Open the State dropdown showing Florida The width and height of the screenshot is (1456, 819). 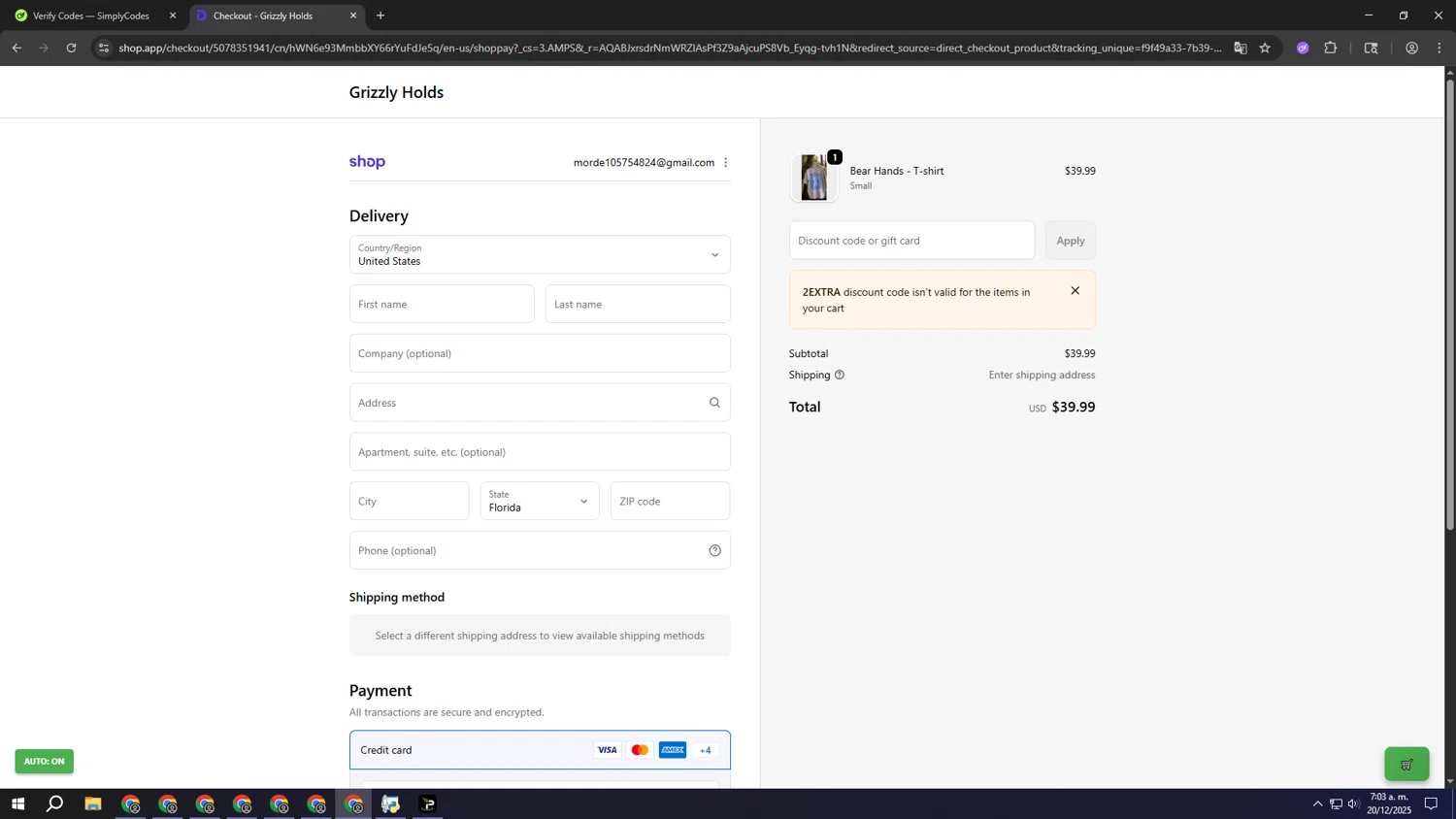click(x=540, y=501)
